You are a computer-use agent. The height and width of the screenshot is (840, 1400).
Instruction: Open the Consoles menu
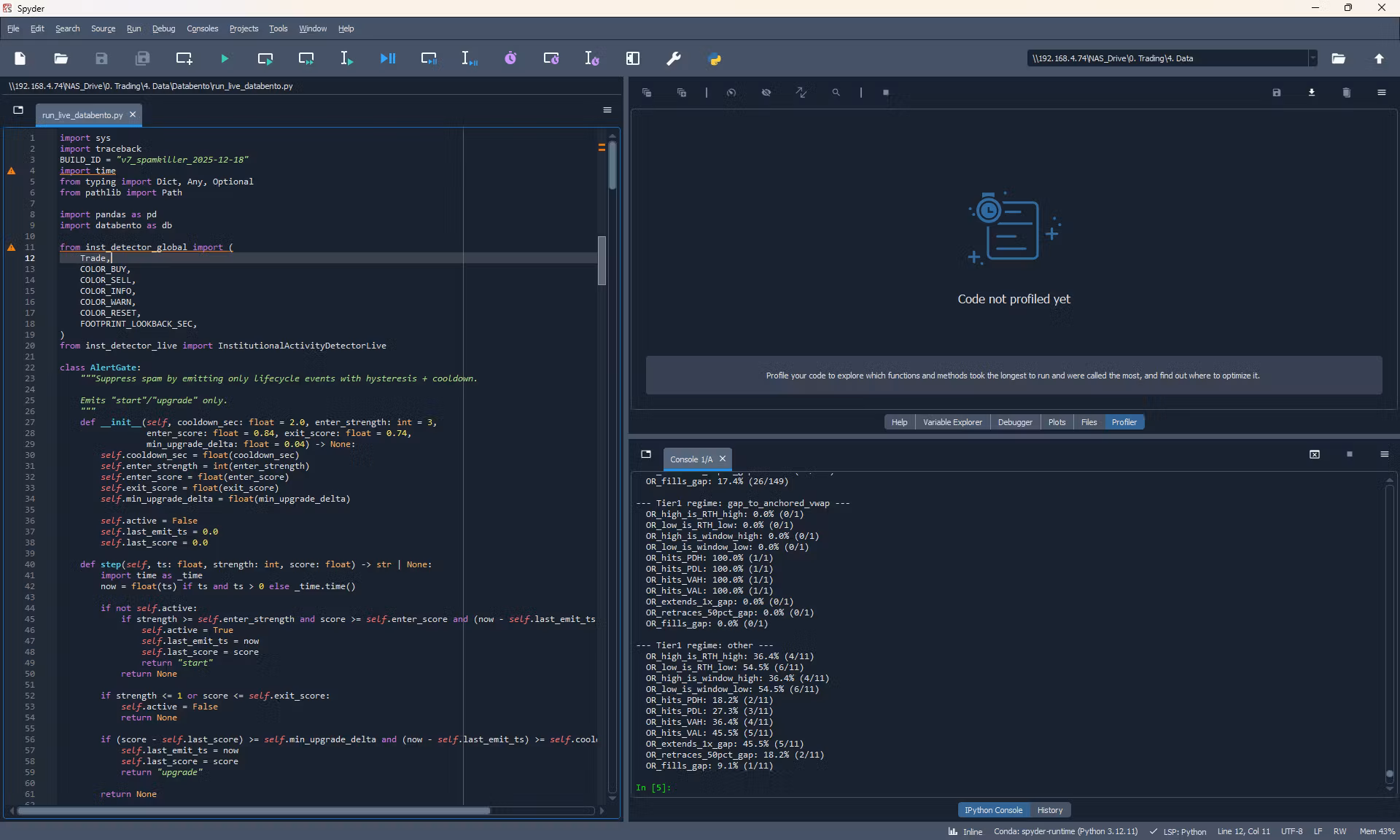[202, 28]
